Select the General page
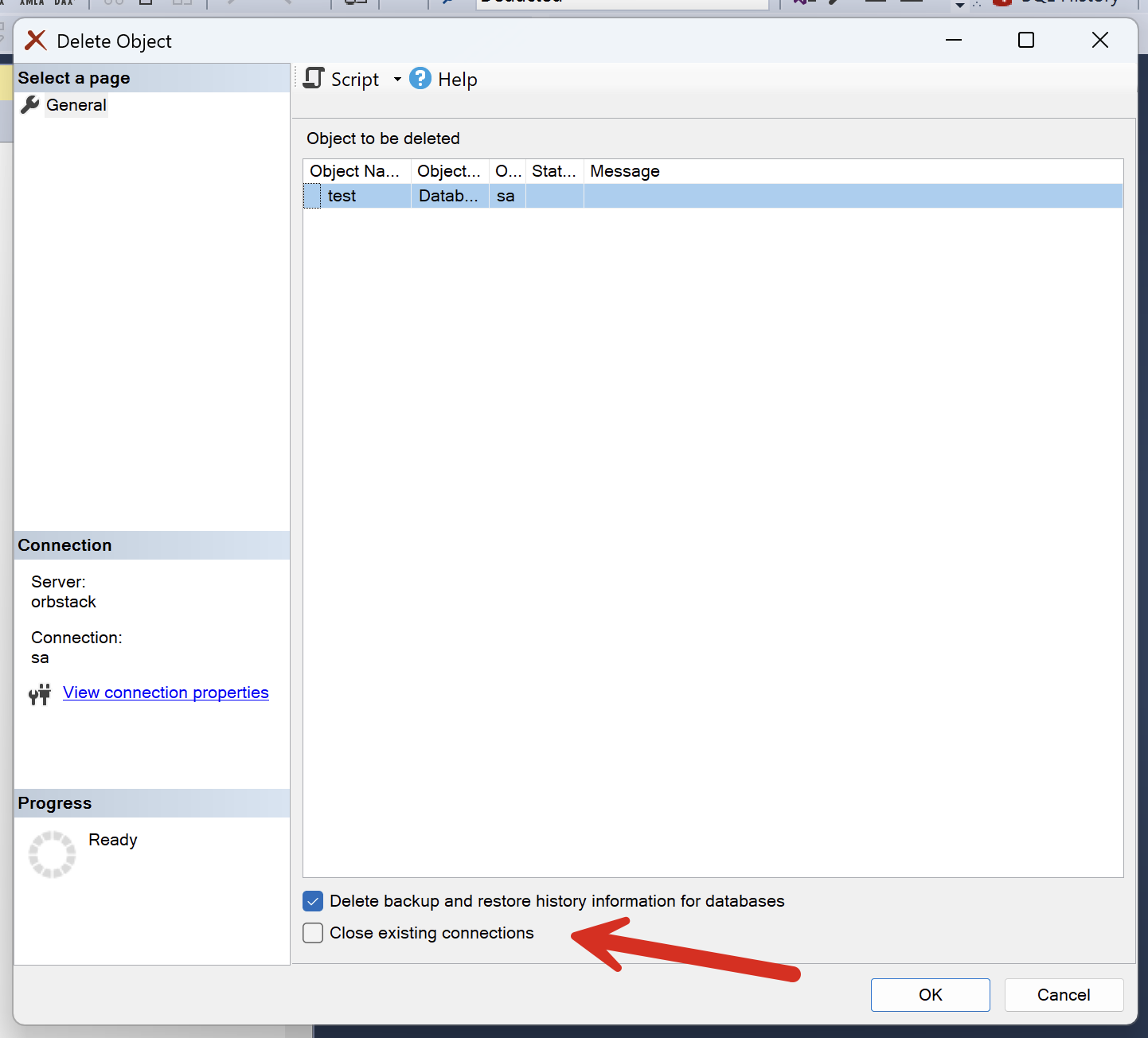Image resolution: width=1148 pixels, height=1038 pixels. 76,104
